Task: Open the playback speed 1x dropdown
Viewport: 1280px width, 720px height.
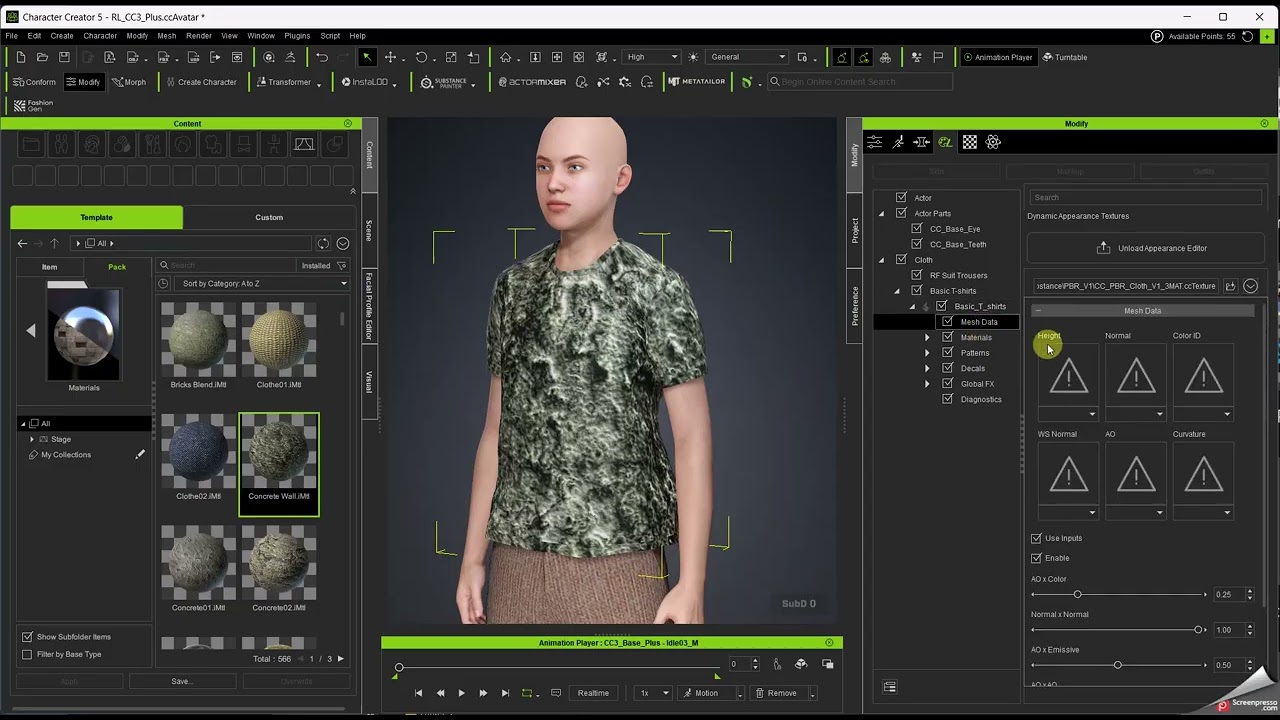Action: tap(654, 693)
